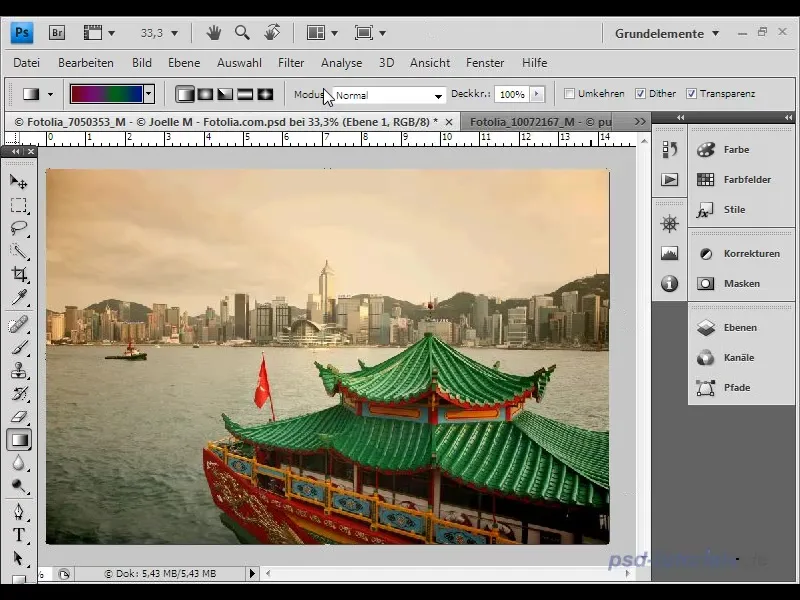The image size is (800, 600).
Task: Select the Eyedropper tool
Action: click(x=19, y=297)
